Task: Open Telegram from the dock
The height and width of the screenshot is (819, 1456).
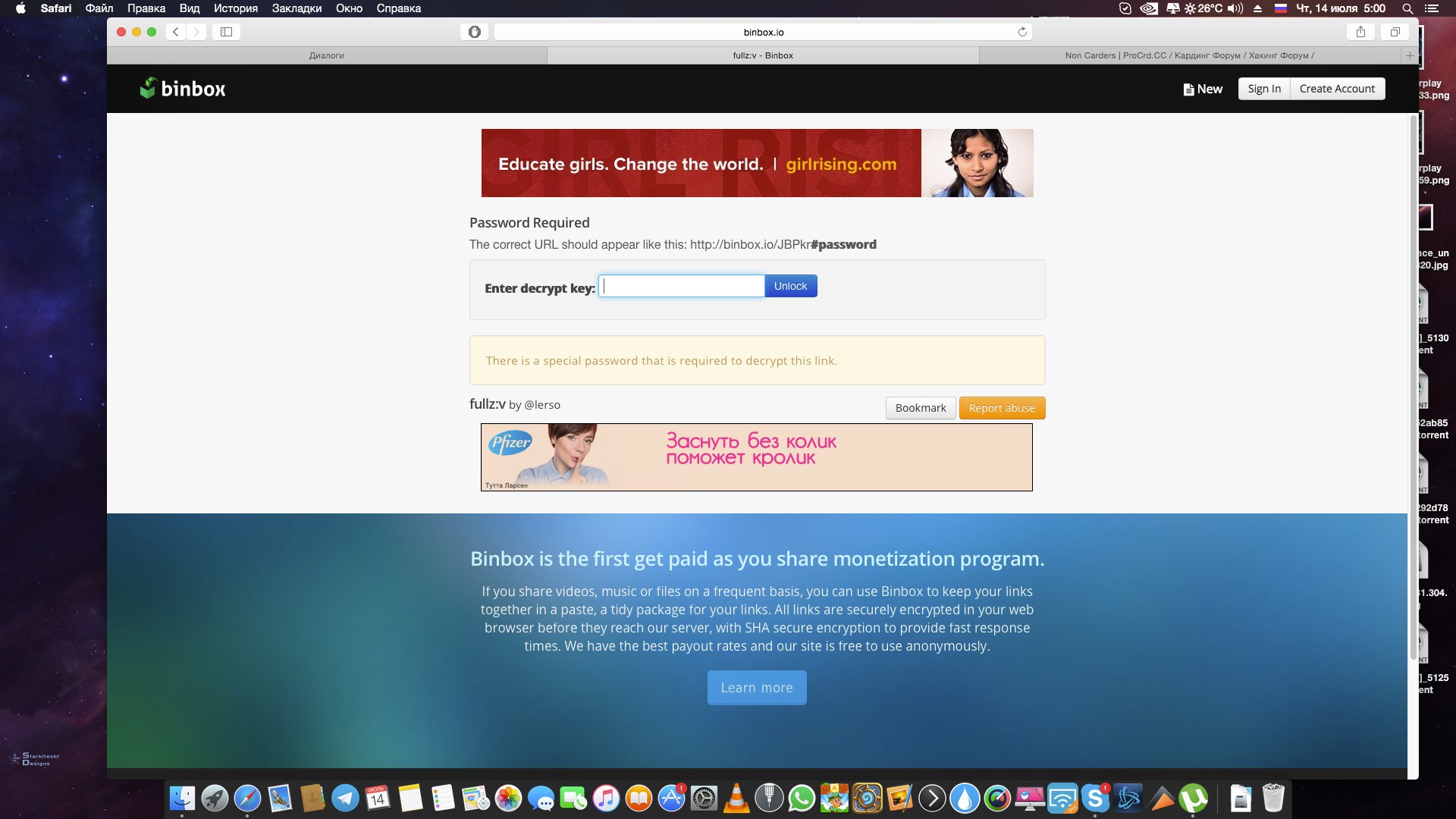Action: 345,798
